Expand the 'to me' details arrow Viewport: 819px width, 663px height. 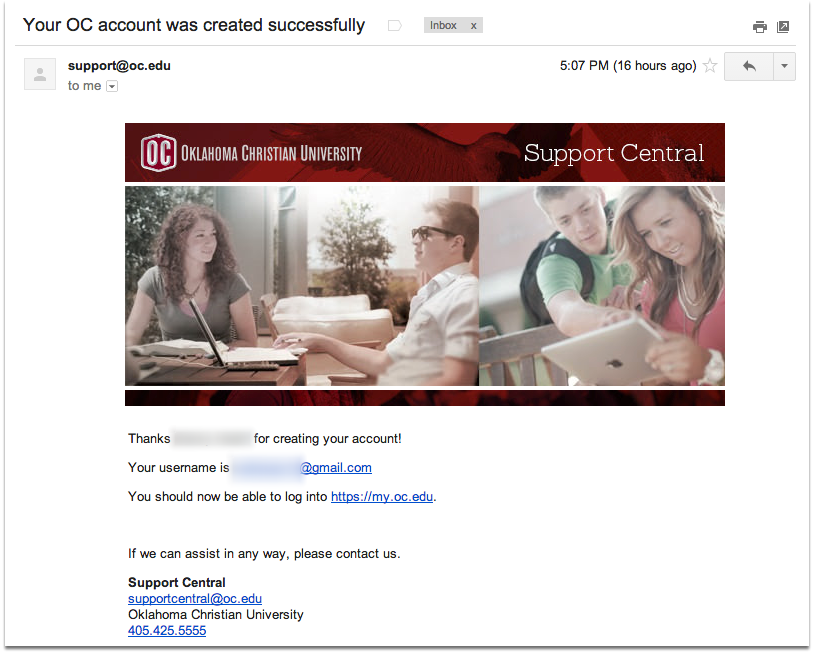point(112,86)
